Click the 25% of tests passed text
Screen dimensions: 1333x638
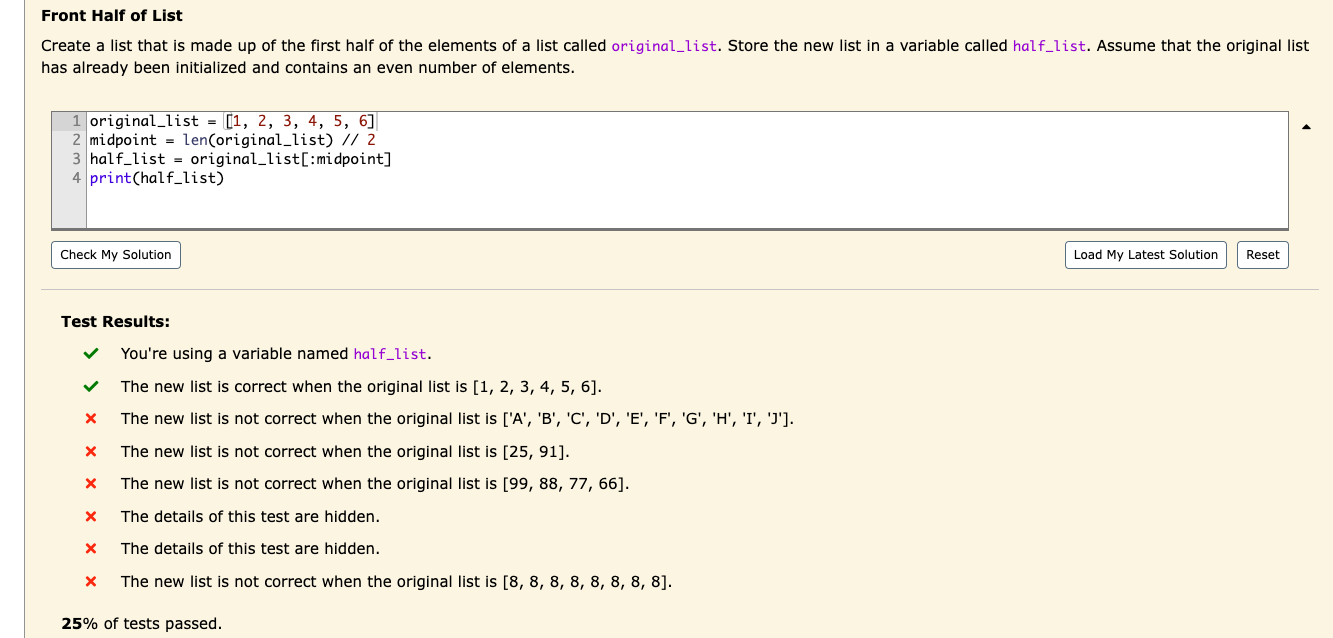tap(140, 623)
